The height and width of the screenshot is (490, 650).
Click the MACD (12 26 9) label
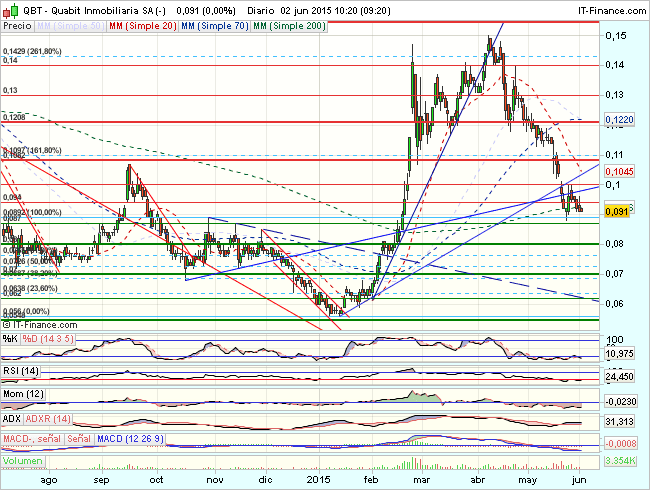[130, 439]
